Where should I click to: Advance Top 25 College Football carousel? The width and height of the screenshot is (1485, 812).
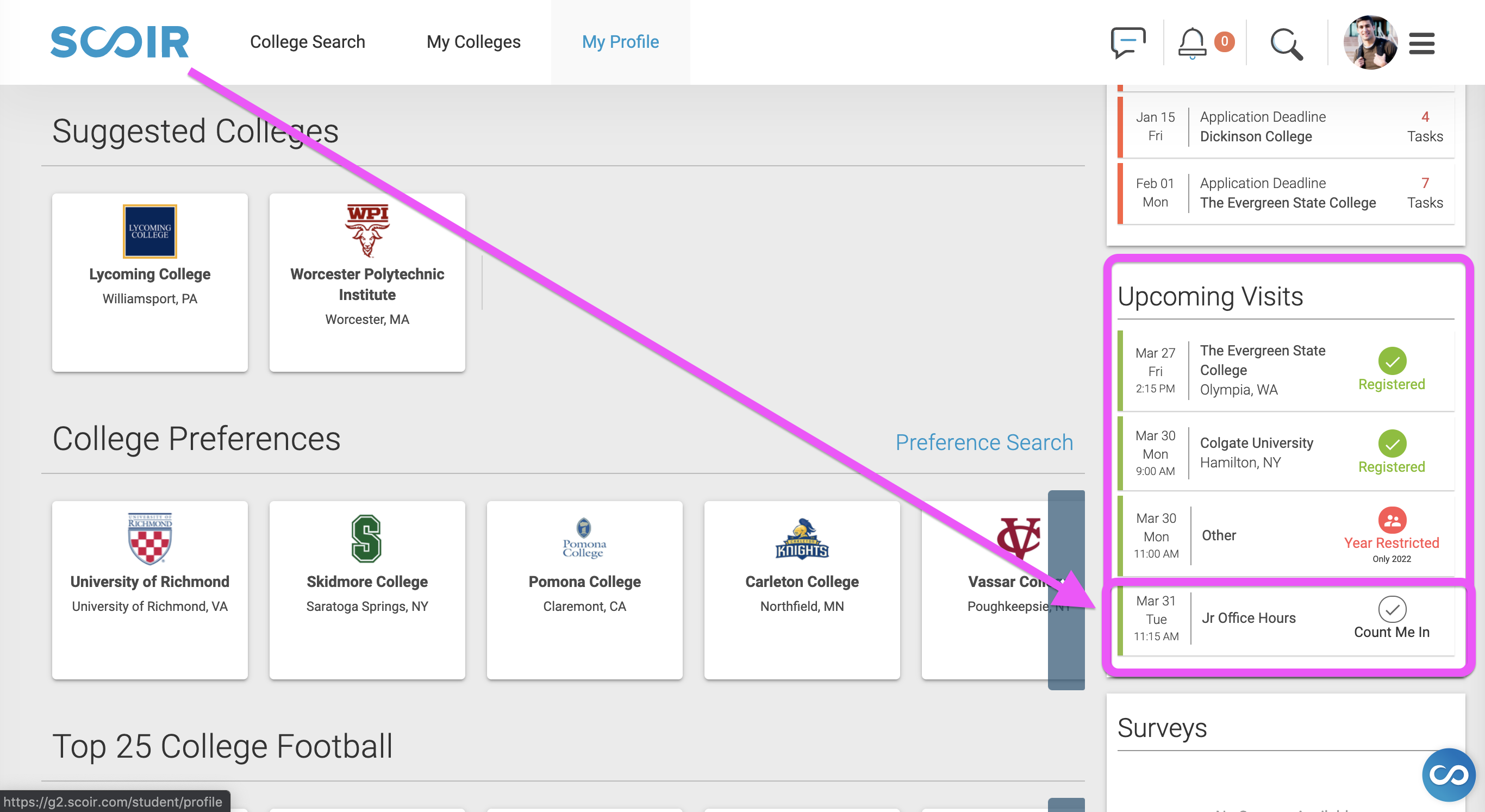click(x=1066, y=804)
